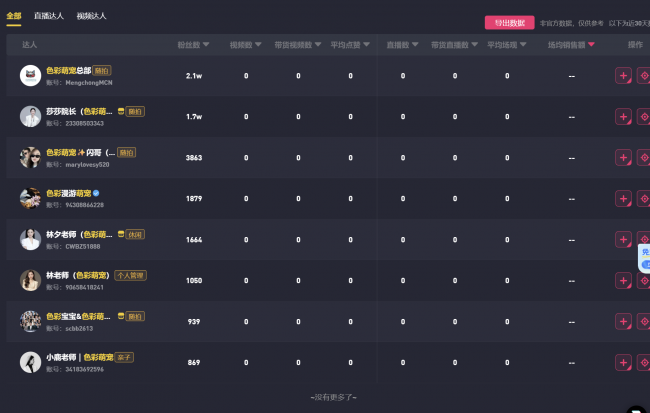Viewport: 650px width, 413px height.
Task: Click account text CWBZ51888
Action: click(x=82, y=246)
